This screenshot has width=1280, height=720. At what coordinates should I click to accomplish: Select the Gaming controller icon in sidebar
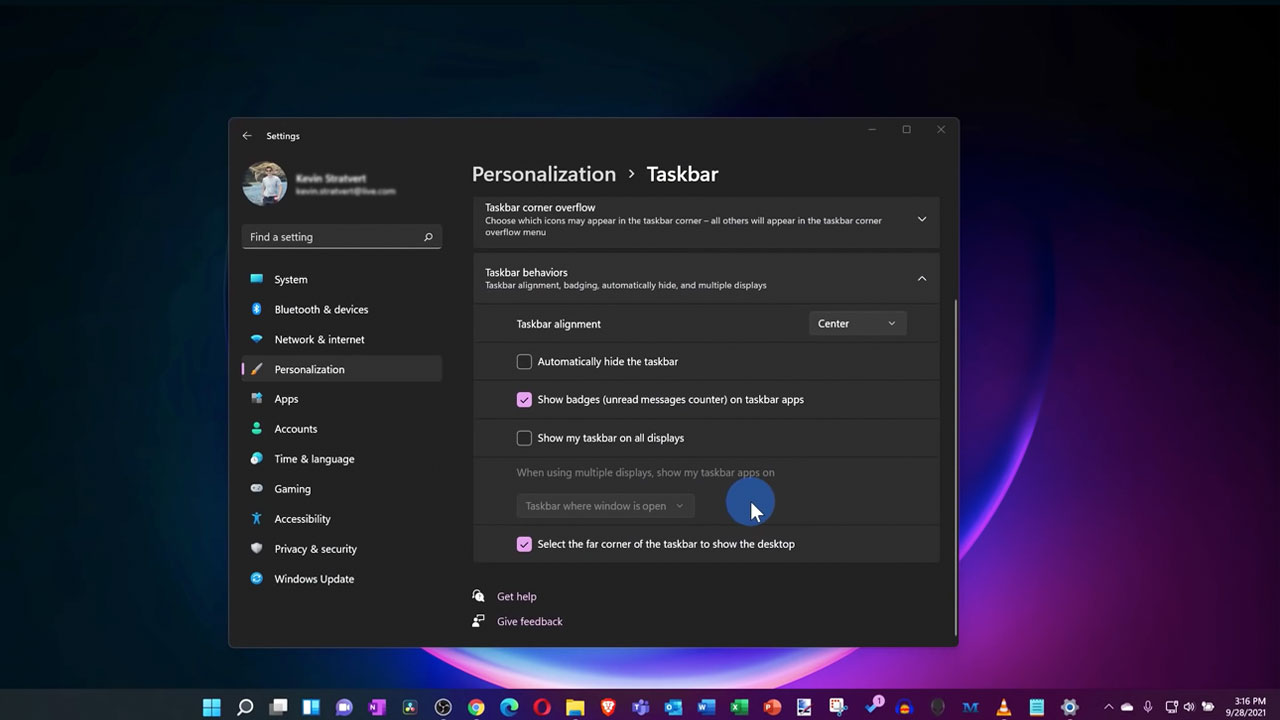coord(257,489)
